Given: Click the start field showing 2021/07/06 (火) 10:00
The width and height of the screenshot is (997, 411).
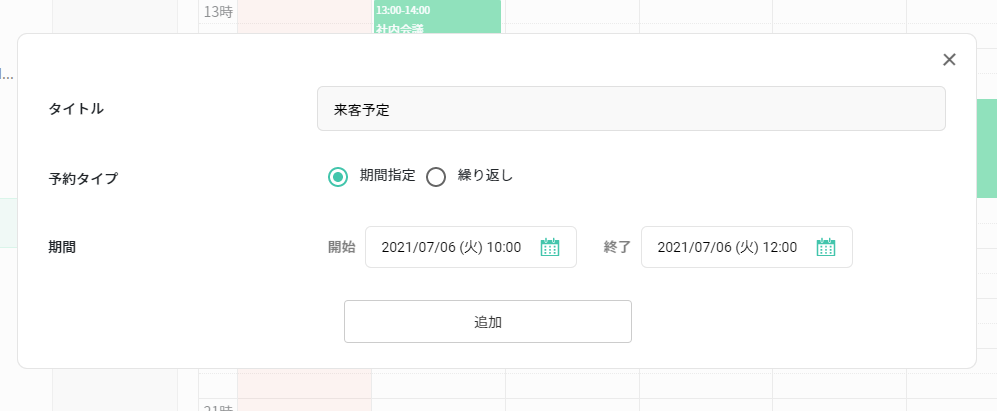Looking at the screenshot, I should [452, 248].
